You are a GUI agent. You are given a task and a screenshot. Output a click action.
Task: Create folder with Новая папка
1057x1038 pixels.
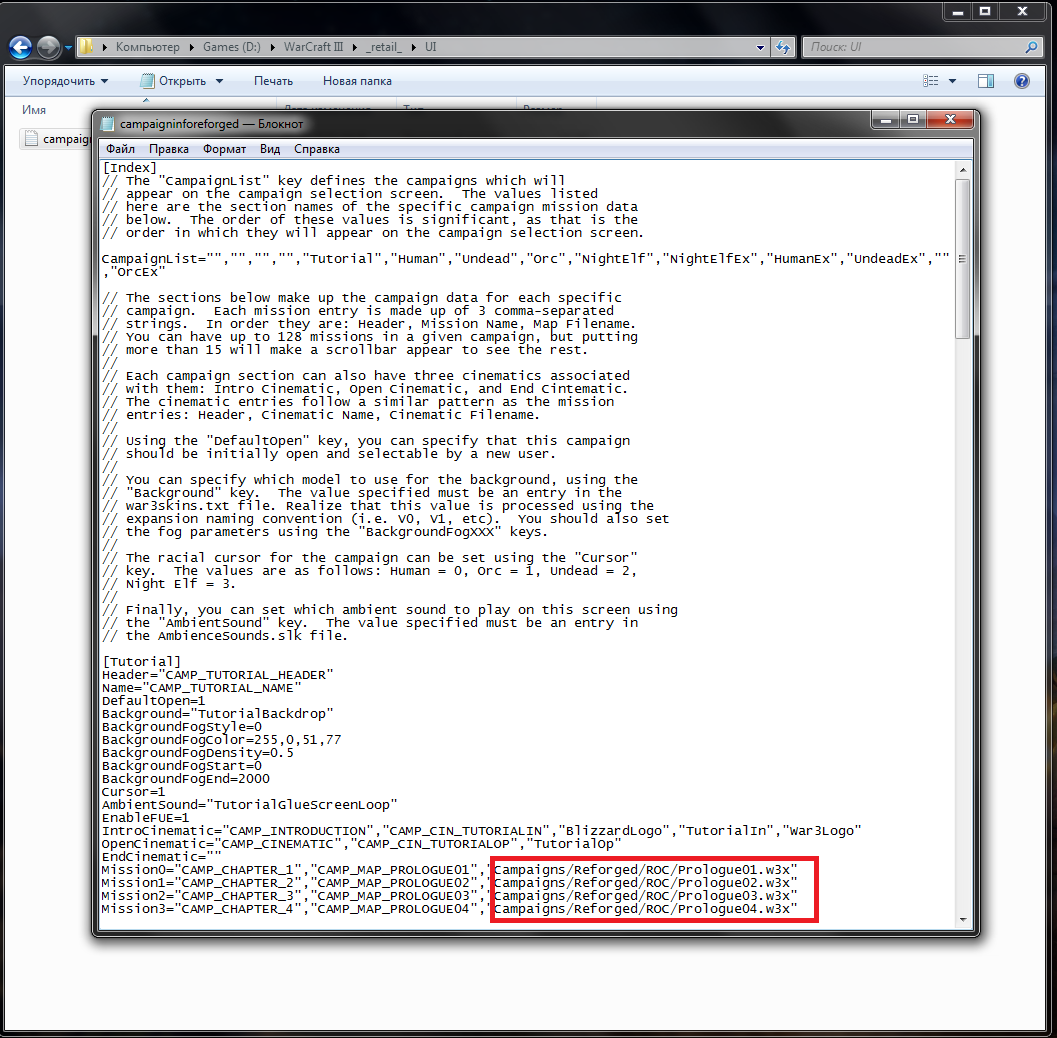pos(357,81)
